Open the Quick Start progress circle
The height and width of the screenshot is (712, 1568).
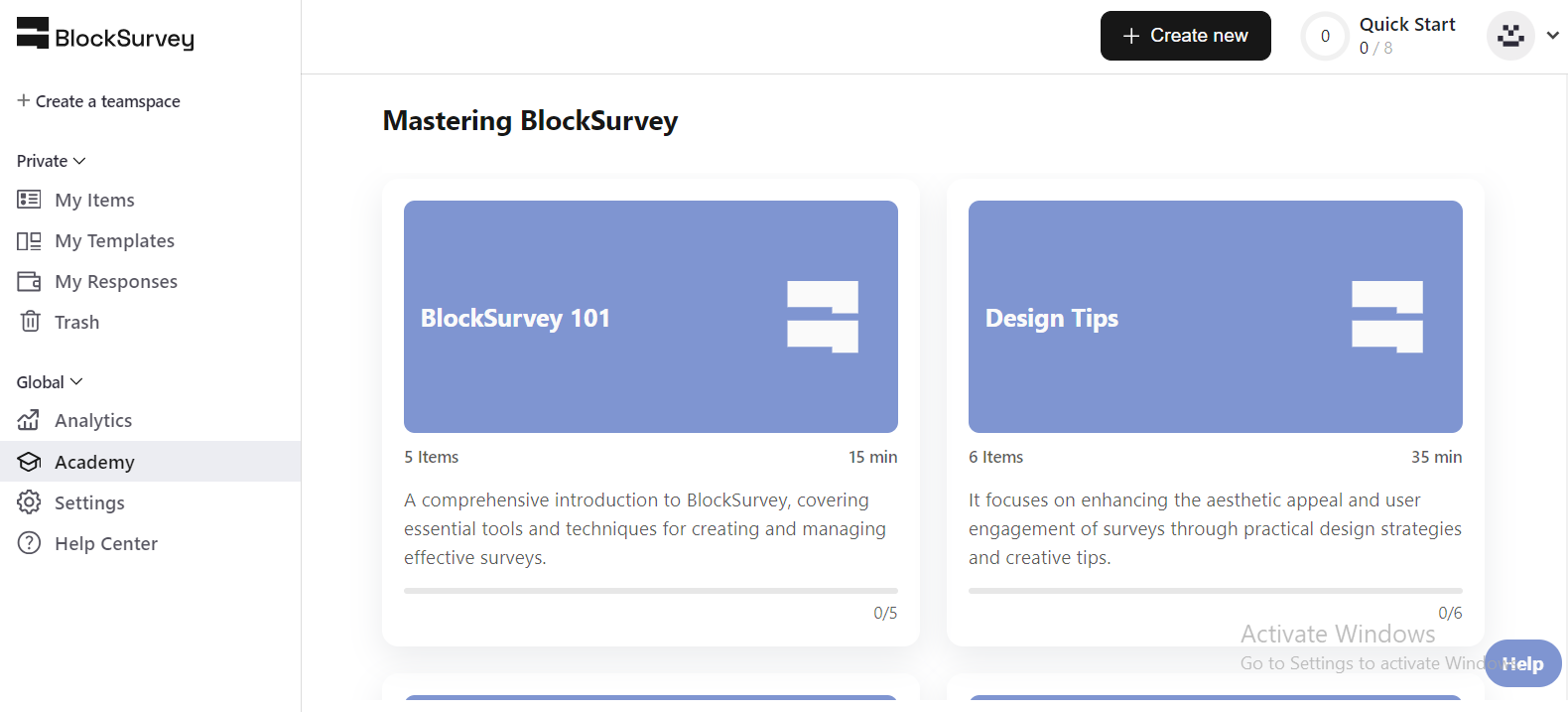1325,36
